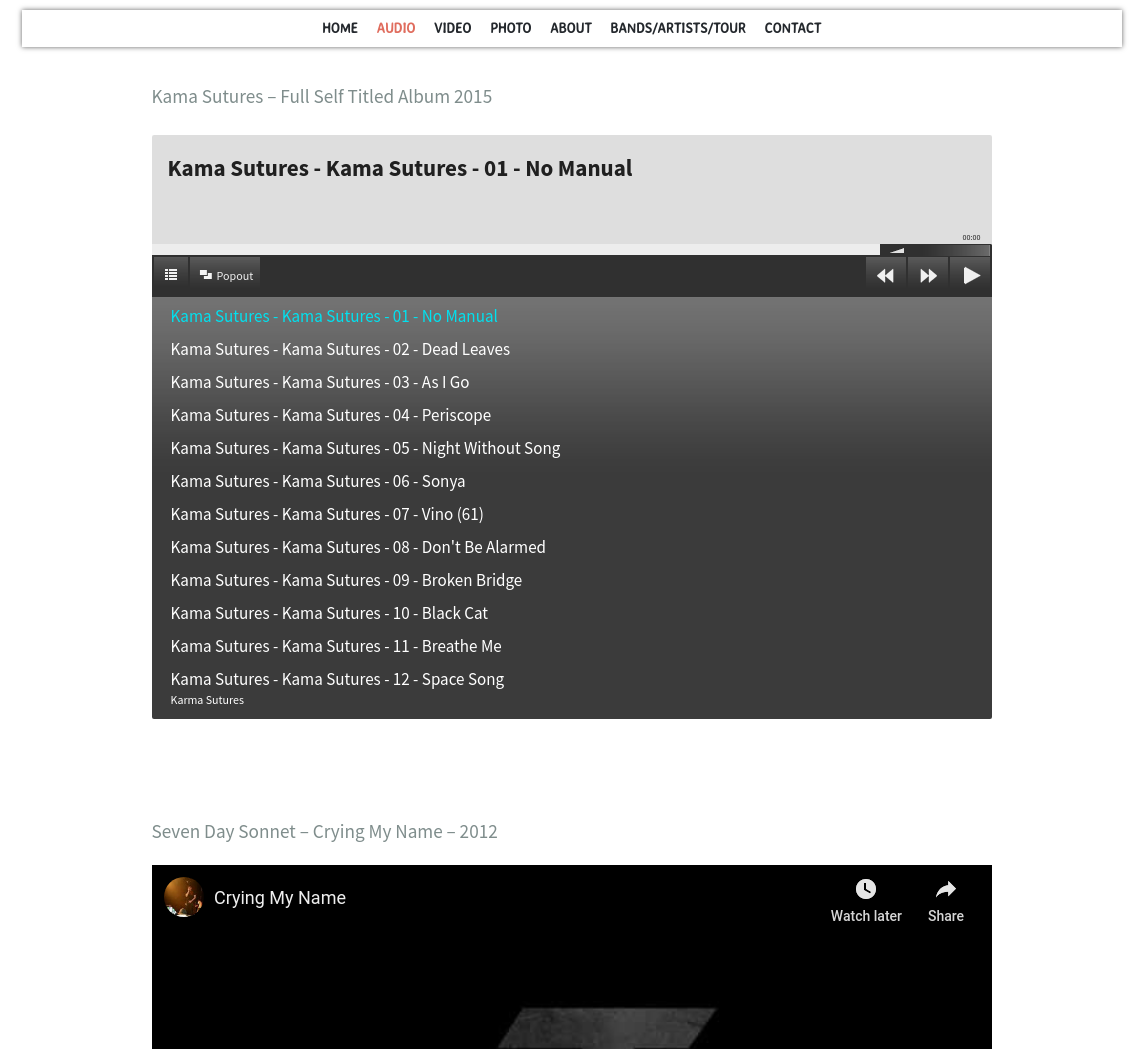Open the player in Popout window
The width and height of the screenshot is (1148, 1049).
coord(226,276)
